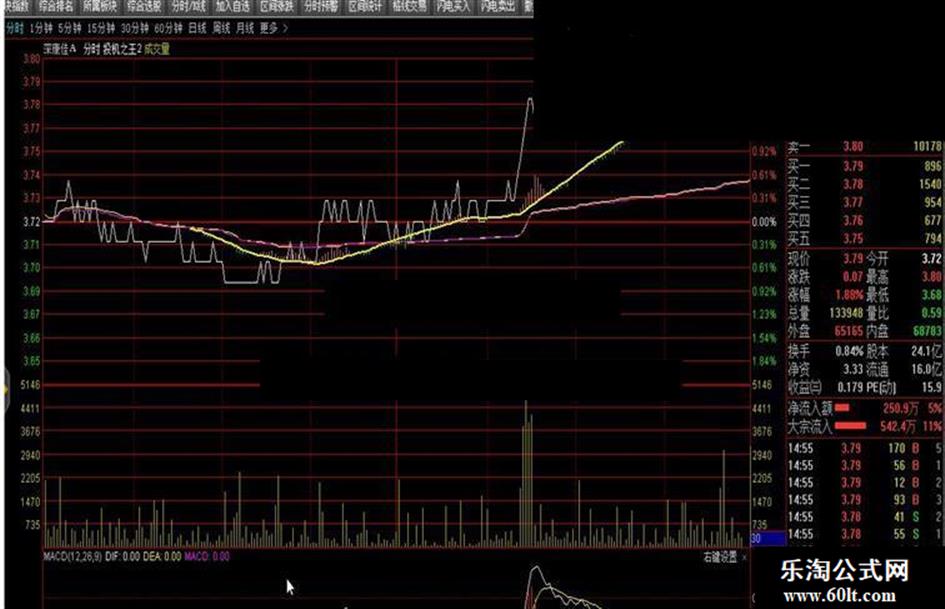The width and height of the screenshot is (945, 609).
Task: Open the 所属板块 toolbar button
Action: click(100, 7)
